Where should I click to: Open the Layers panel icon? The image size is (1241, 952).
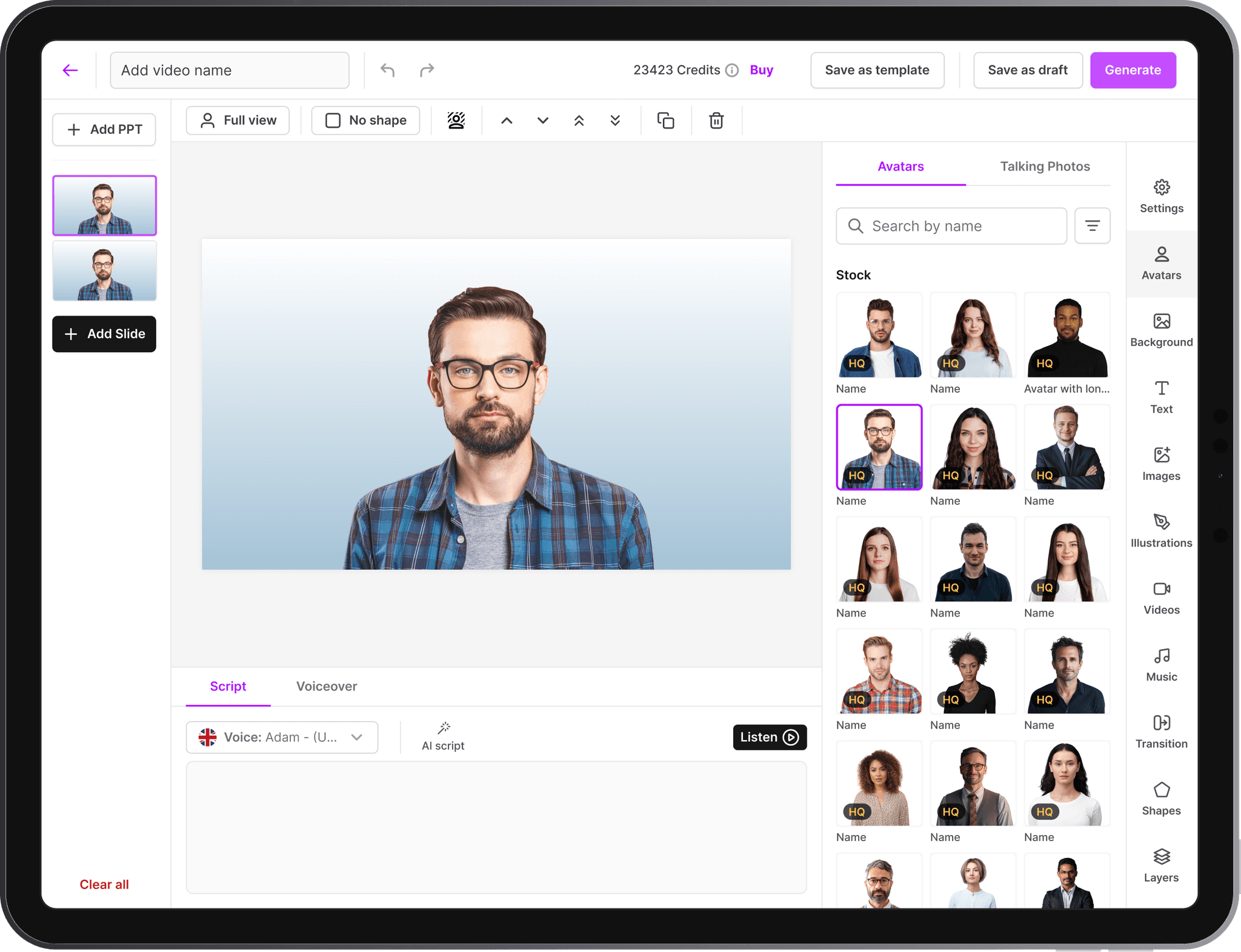1161,865
